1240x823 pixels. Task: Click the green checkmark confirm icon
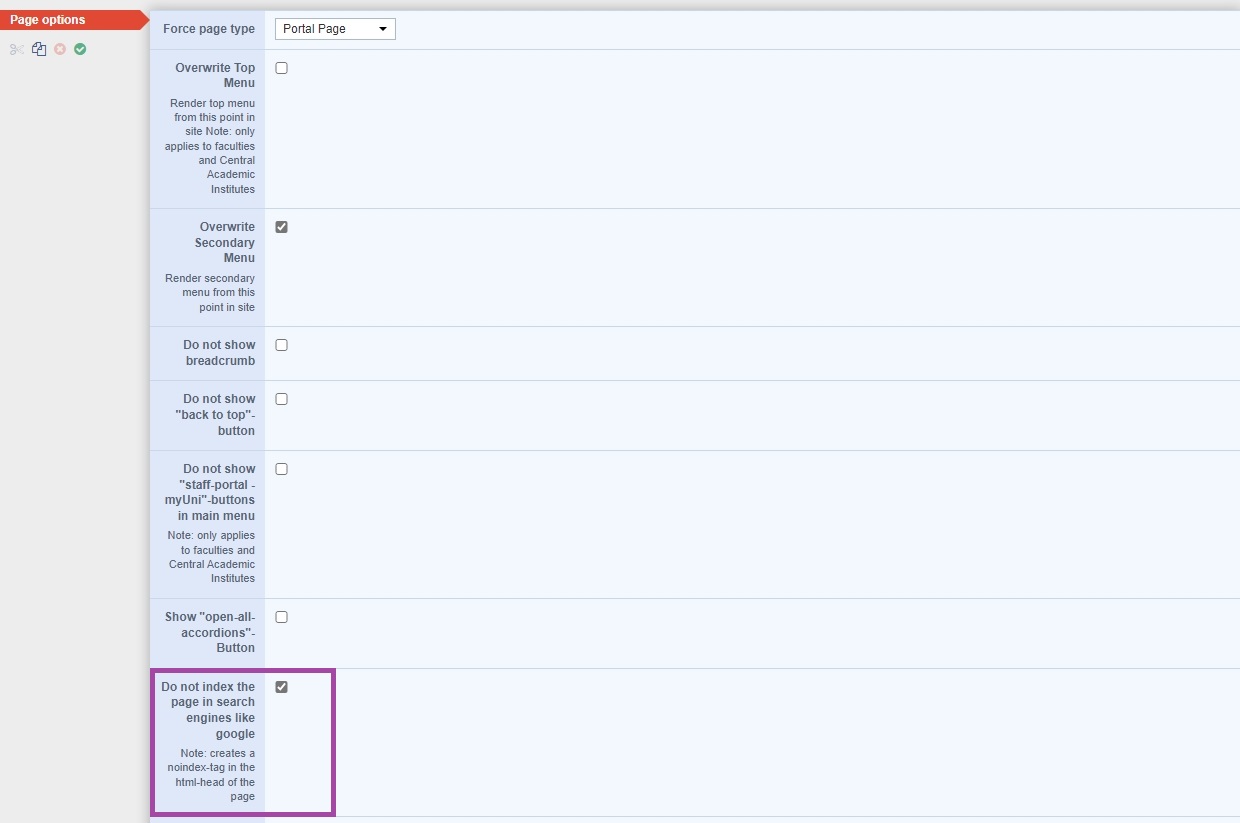(x=80, y=49)
